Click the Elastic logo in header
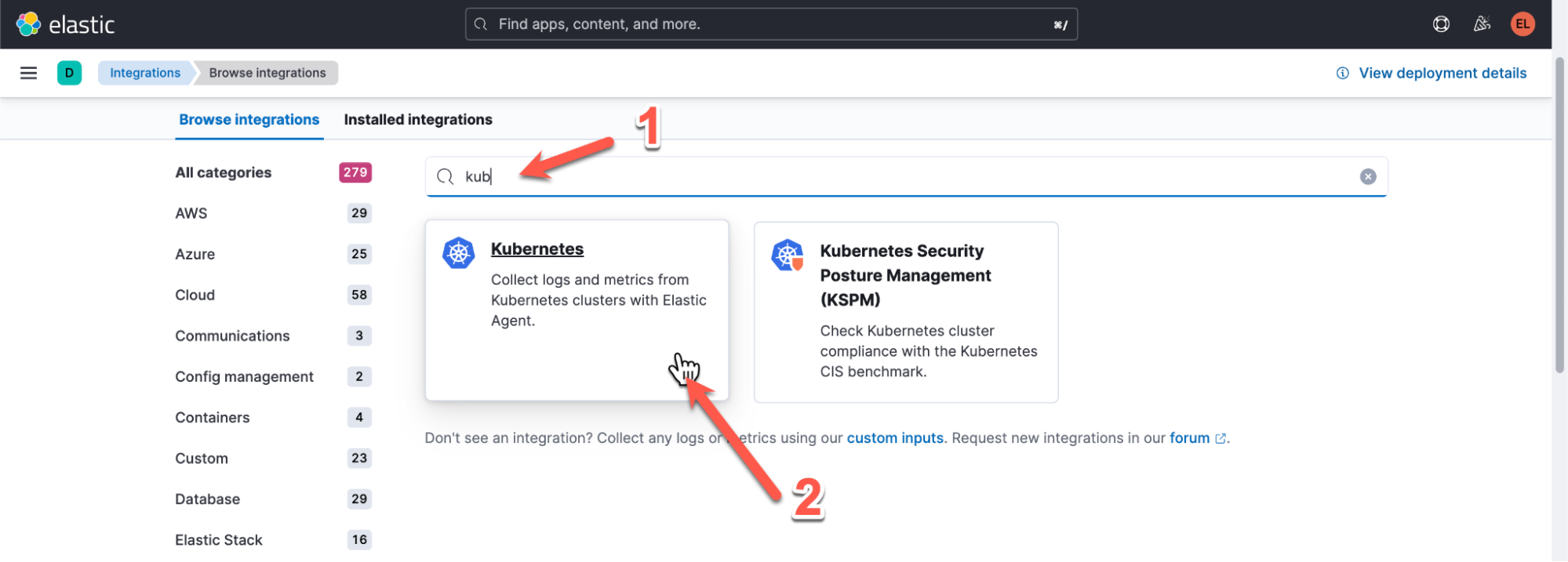The height and width of the screenshot is (562, 1568). (x=66, y=24)
